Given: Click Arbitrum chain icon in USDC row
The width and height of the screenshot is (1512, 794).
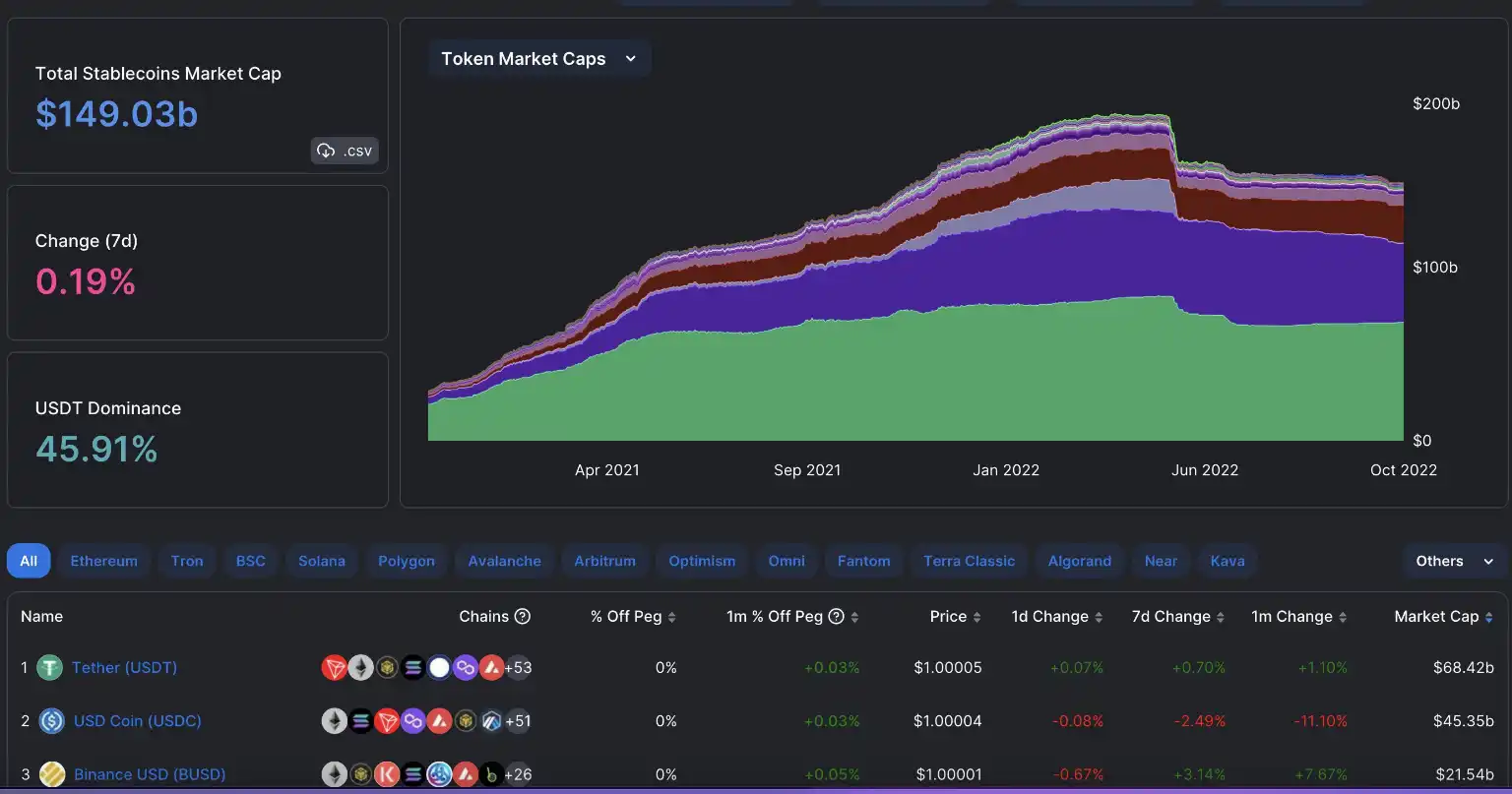Looking at the screenshot, I should 491,721.
